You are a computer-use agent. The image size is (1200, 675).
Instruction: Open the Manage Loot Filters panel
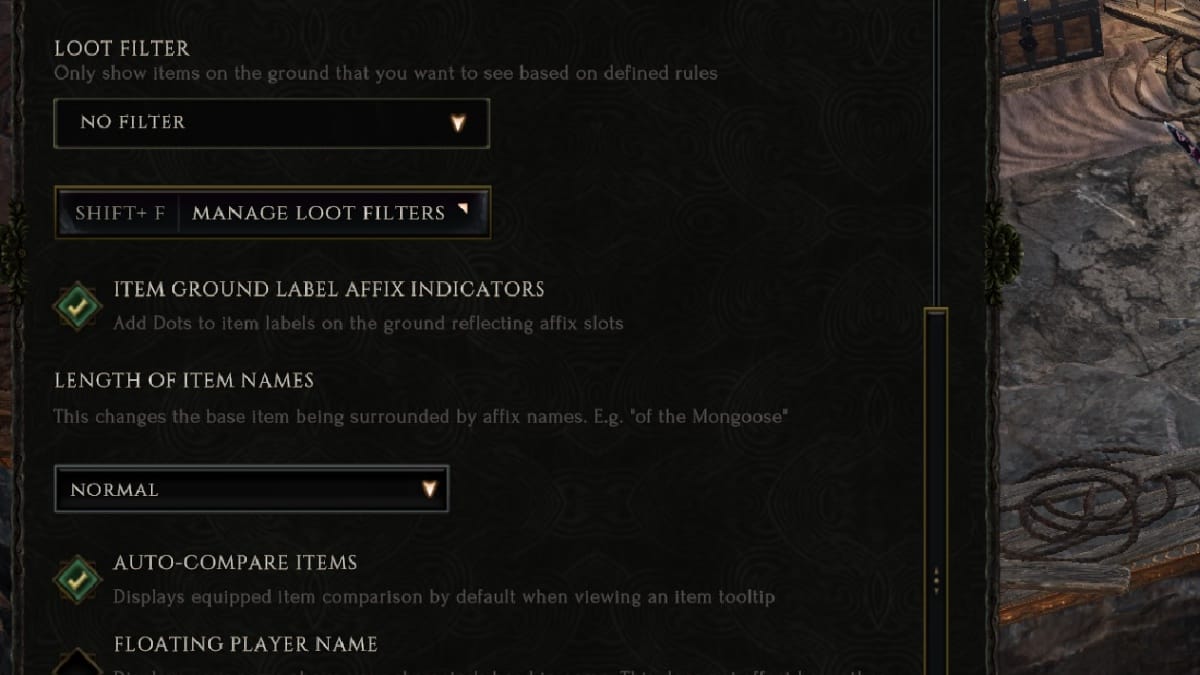pyautogui.click(x=318, y=213)
